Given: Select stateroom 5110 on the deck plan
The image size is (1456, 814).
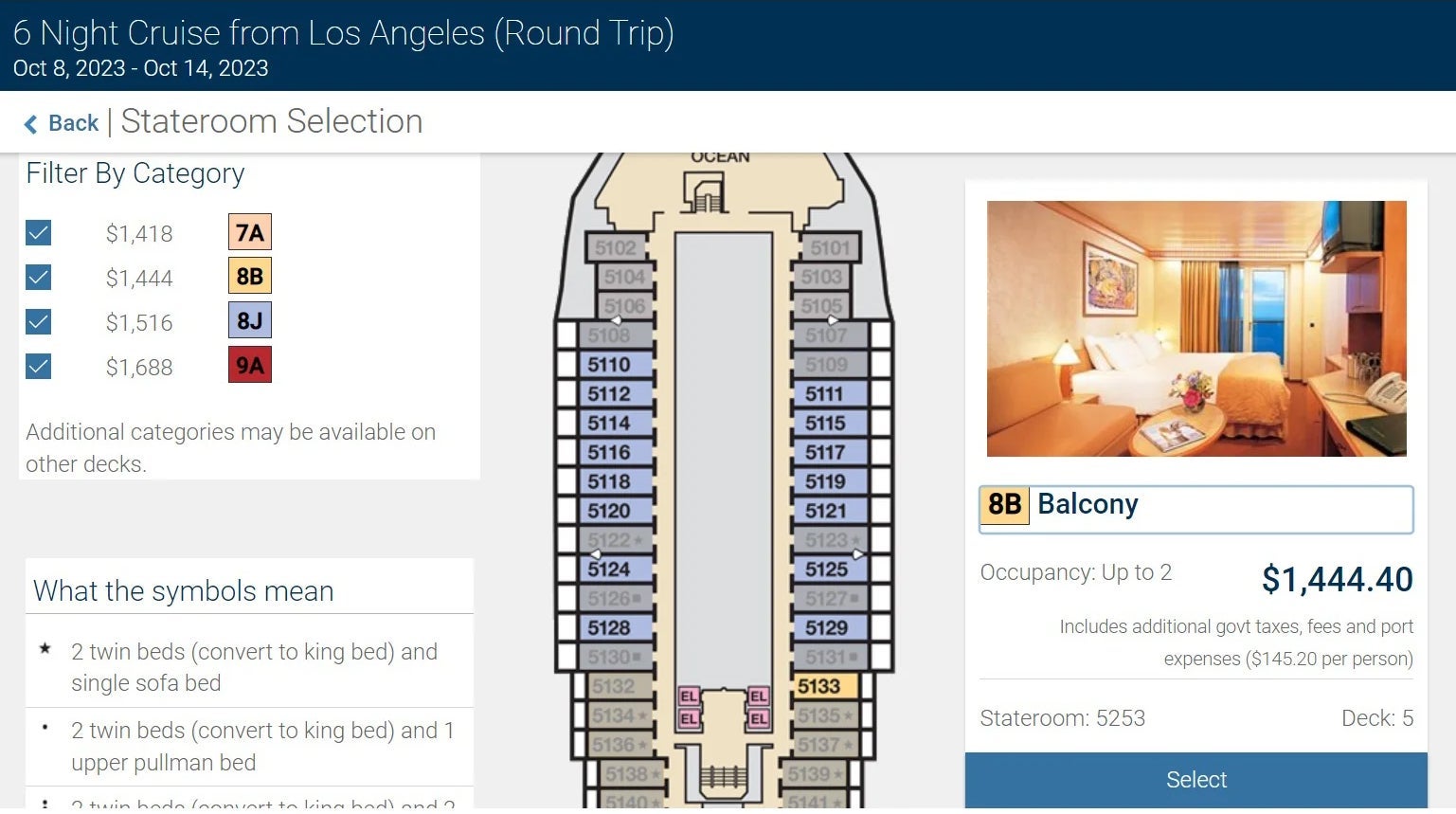Looking at the screenshot, I should tap(610, 365).
